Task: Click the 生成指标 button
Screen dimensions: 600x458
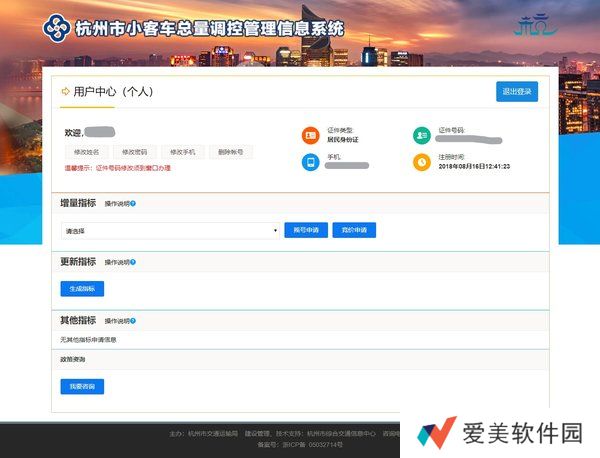Action: click(x=82, y=289)
